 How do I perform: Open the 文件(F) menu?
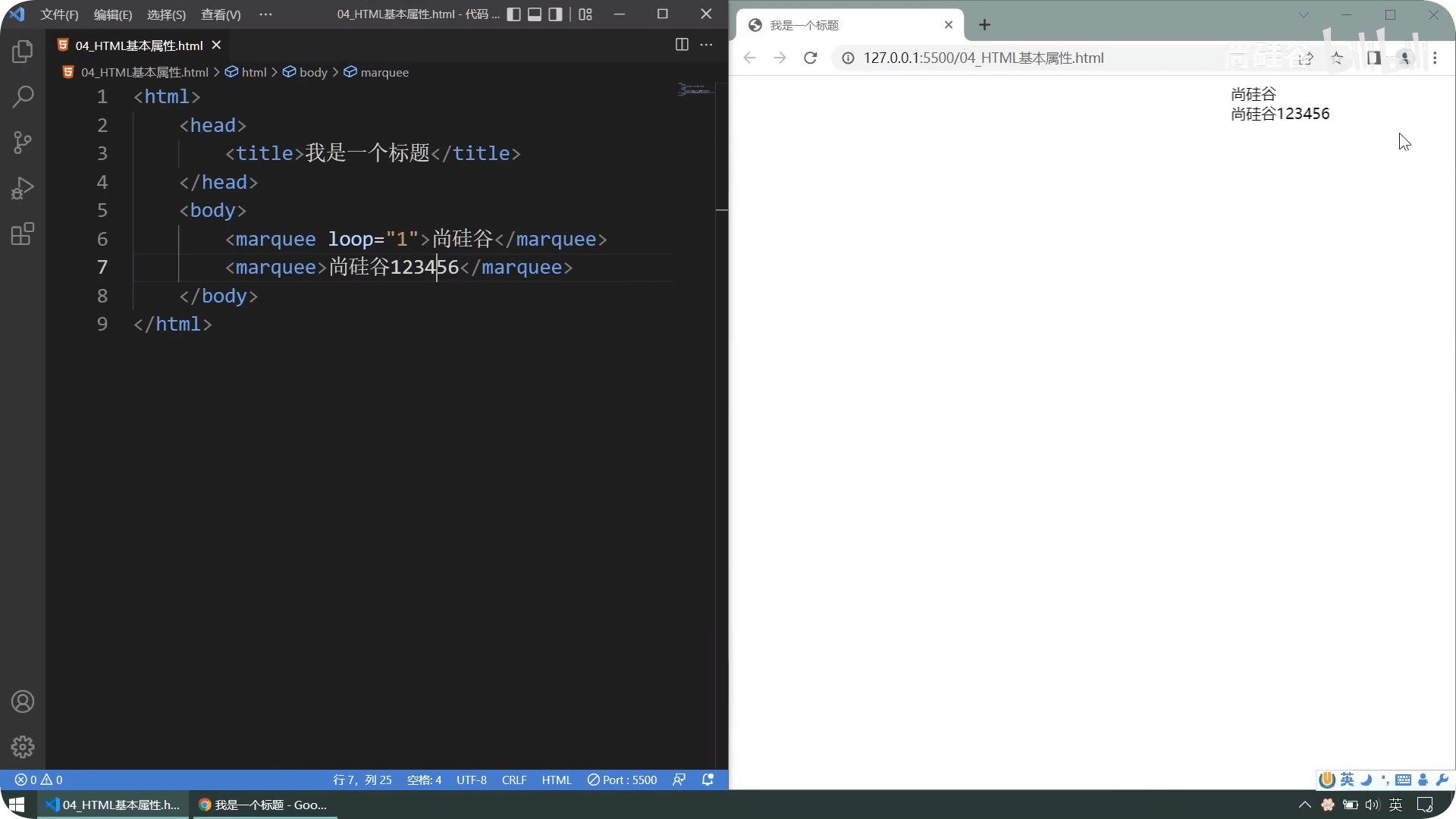(59, 14)
